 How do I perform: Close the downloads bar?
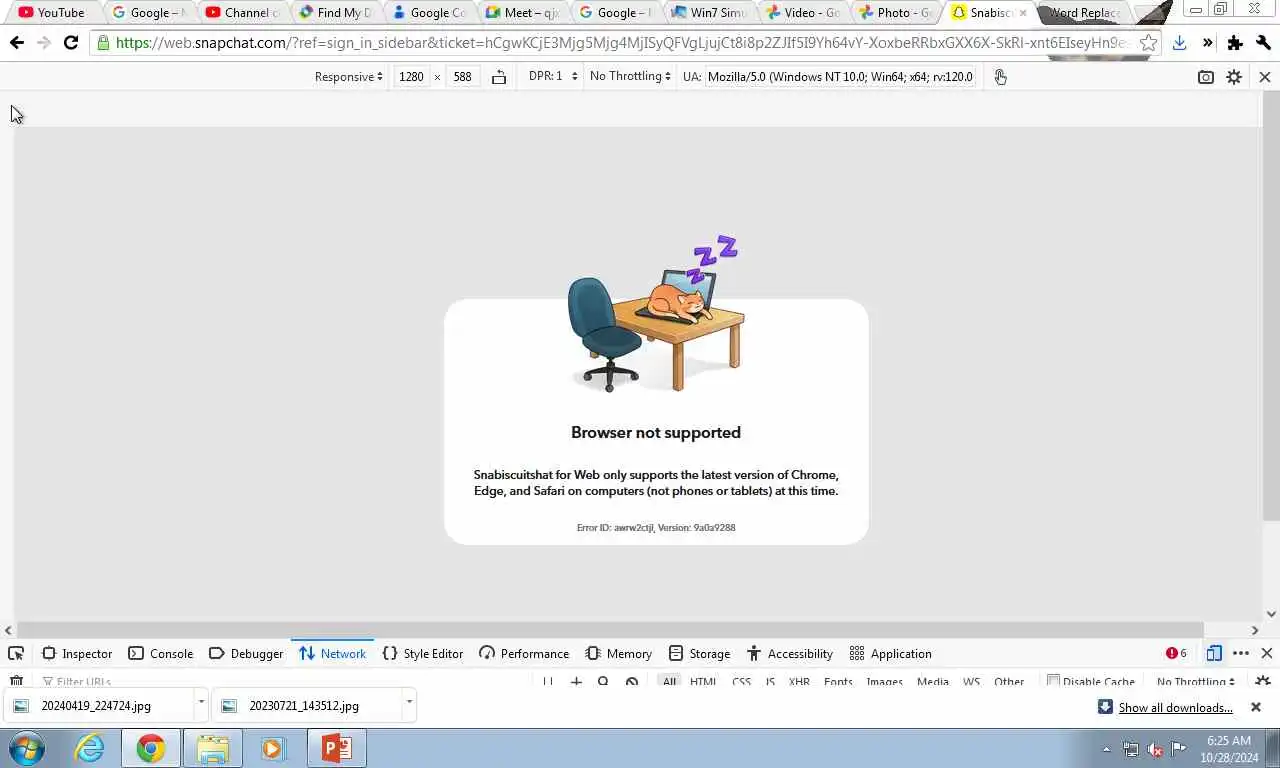tap(1256, 707)
